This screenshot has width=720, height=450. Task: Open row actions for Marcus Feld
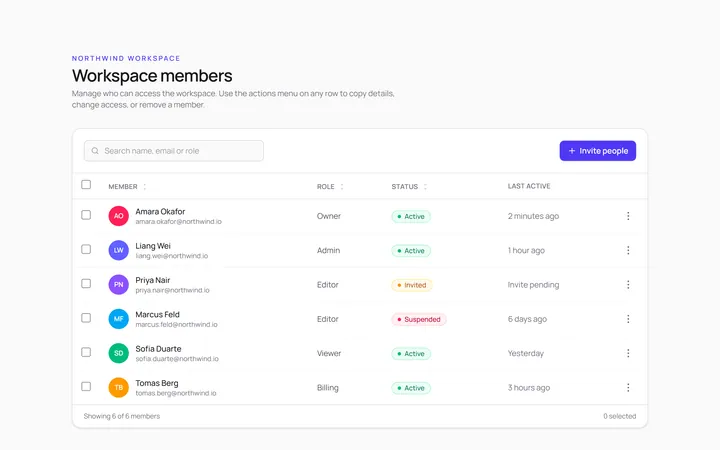[628, 319]
